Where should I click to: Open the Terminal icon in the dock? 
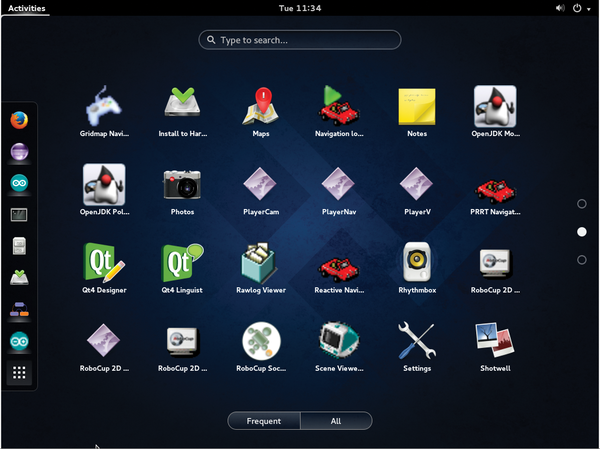pyautogui.click(x=19, y=215)
